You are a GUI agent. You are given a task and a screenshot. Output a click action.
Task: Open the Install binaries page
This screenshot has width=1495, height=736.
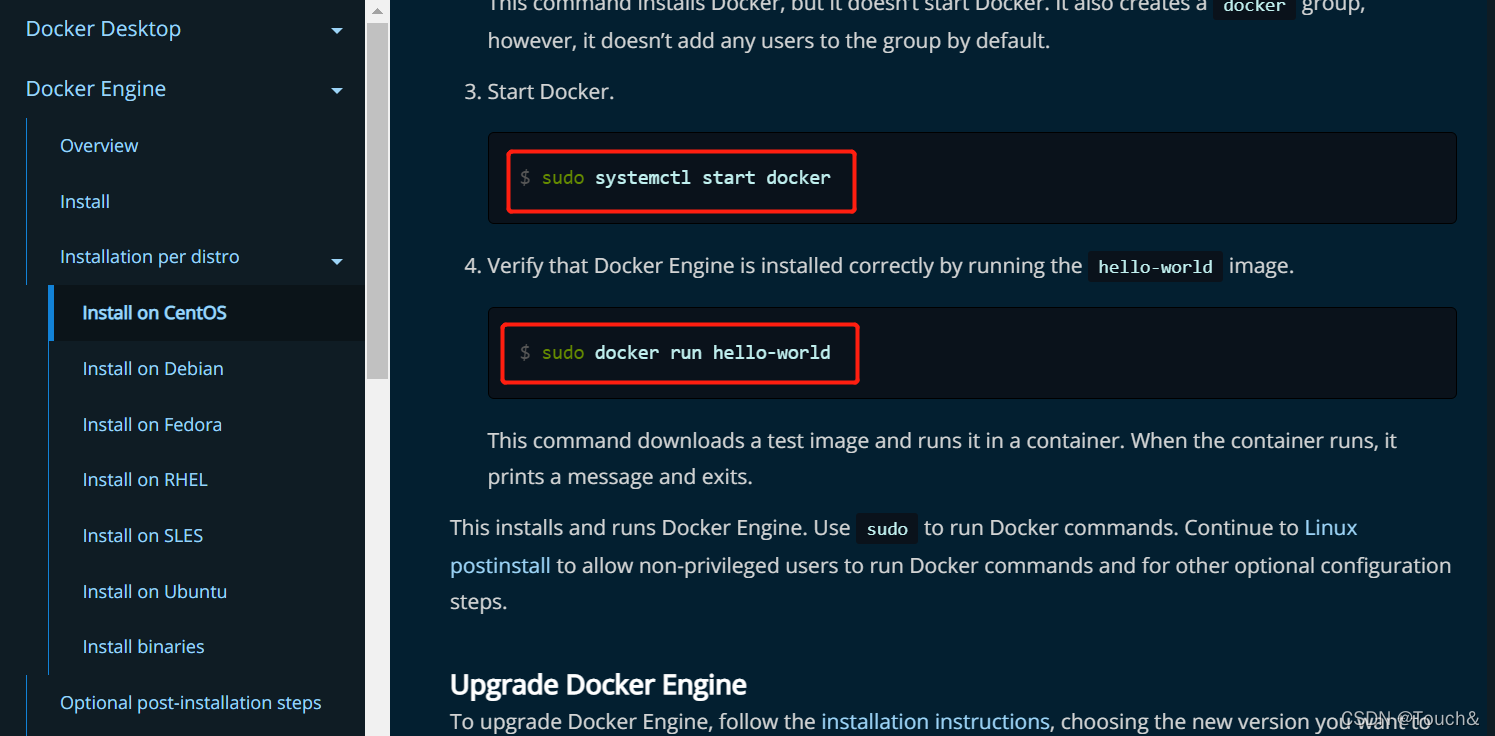point(144,647)
